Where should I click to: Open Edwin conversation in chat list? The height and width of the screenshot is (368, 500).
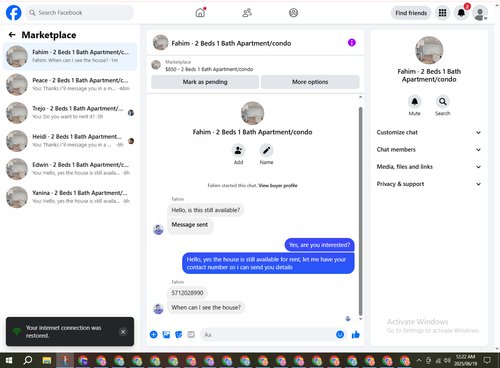click(70, 169)
